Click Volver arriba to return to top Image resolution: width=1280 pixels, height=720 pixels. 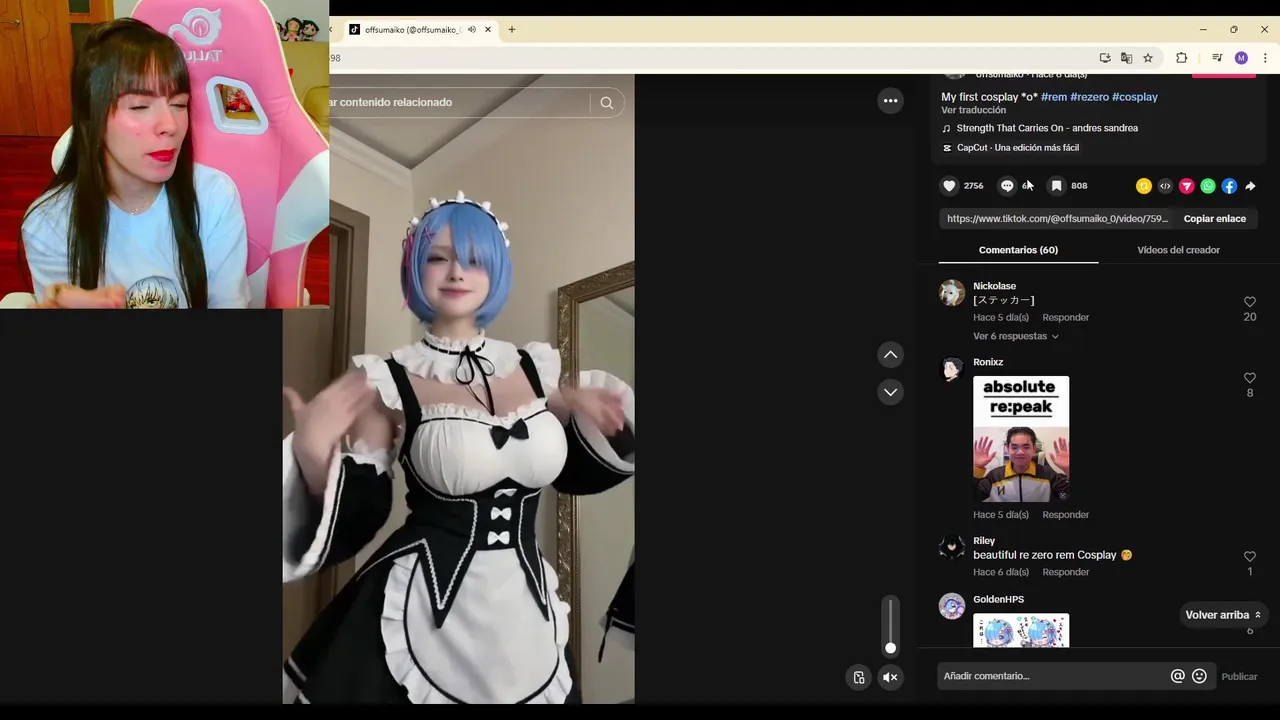1223,615
